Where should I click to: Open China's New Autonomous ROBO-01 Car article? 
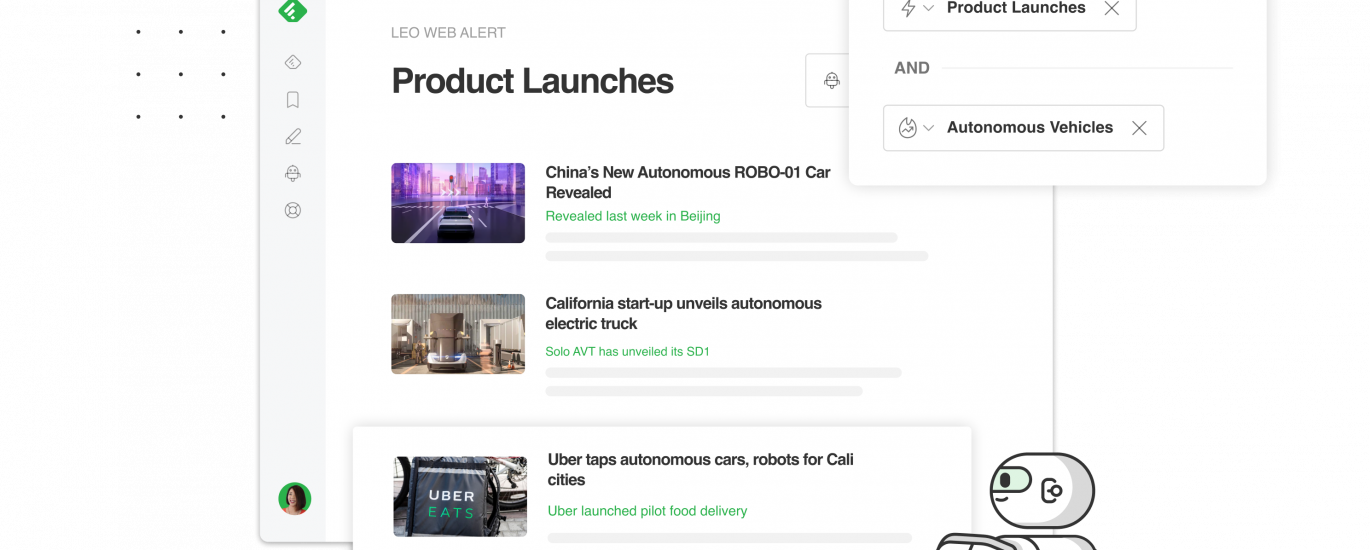tap(687, 182)
